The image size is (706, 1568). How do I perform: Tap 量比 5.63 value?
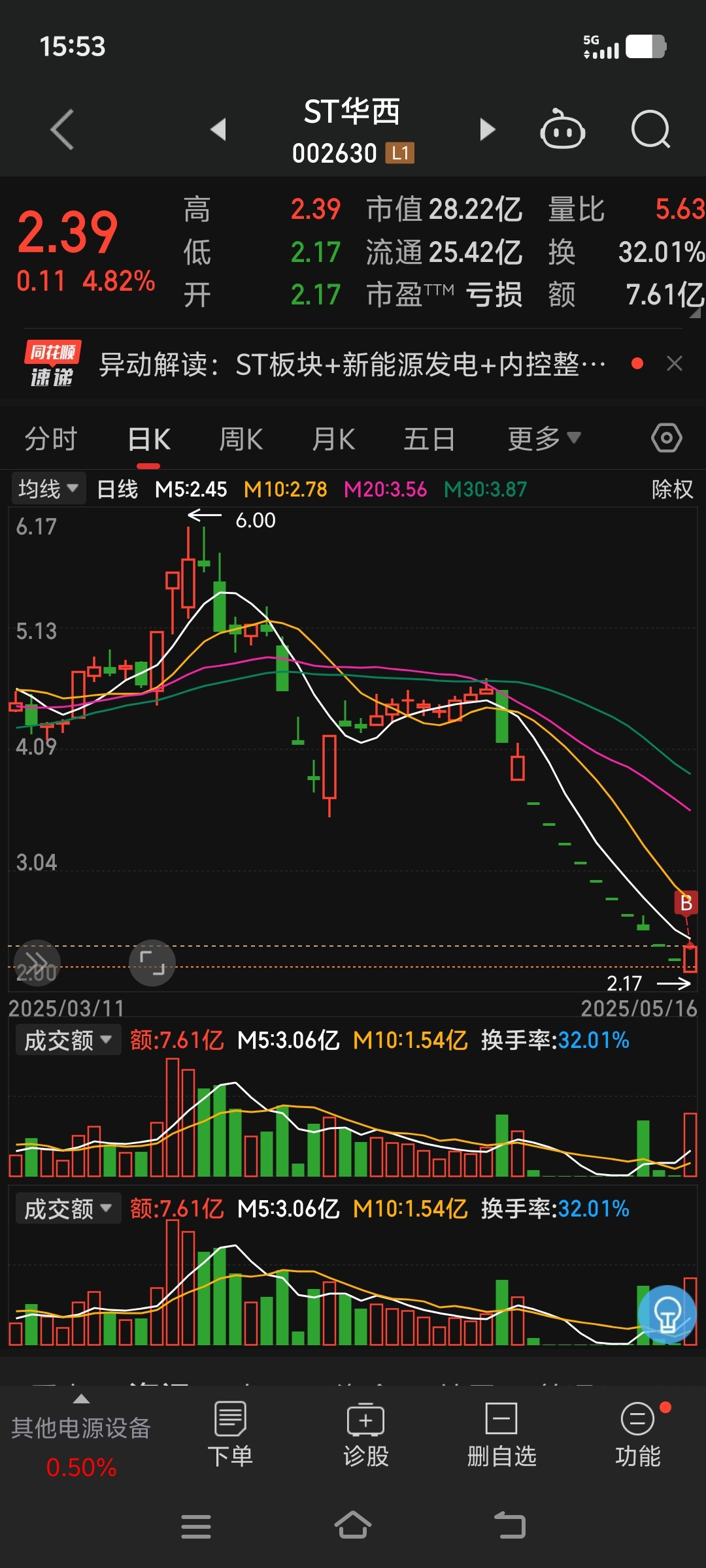tap(626, 210)
